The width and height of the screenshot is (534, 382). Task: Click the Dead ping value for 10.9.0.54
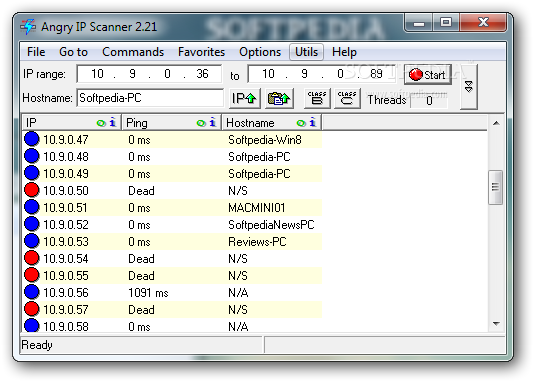[141, 259]
